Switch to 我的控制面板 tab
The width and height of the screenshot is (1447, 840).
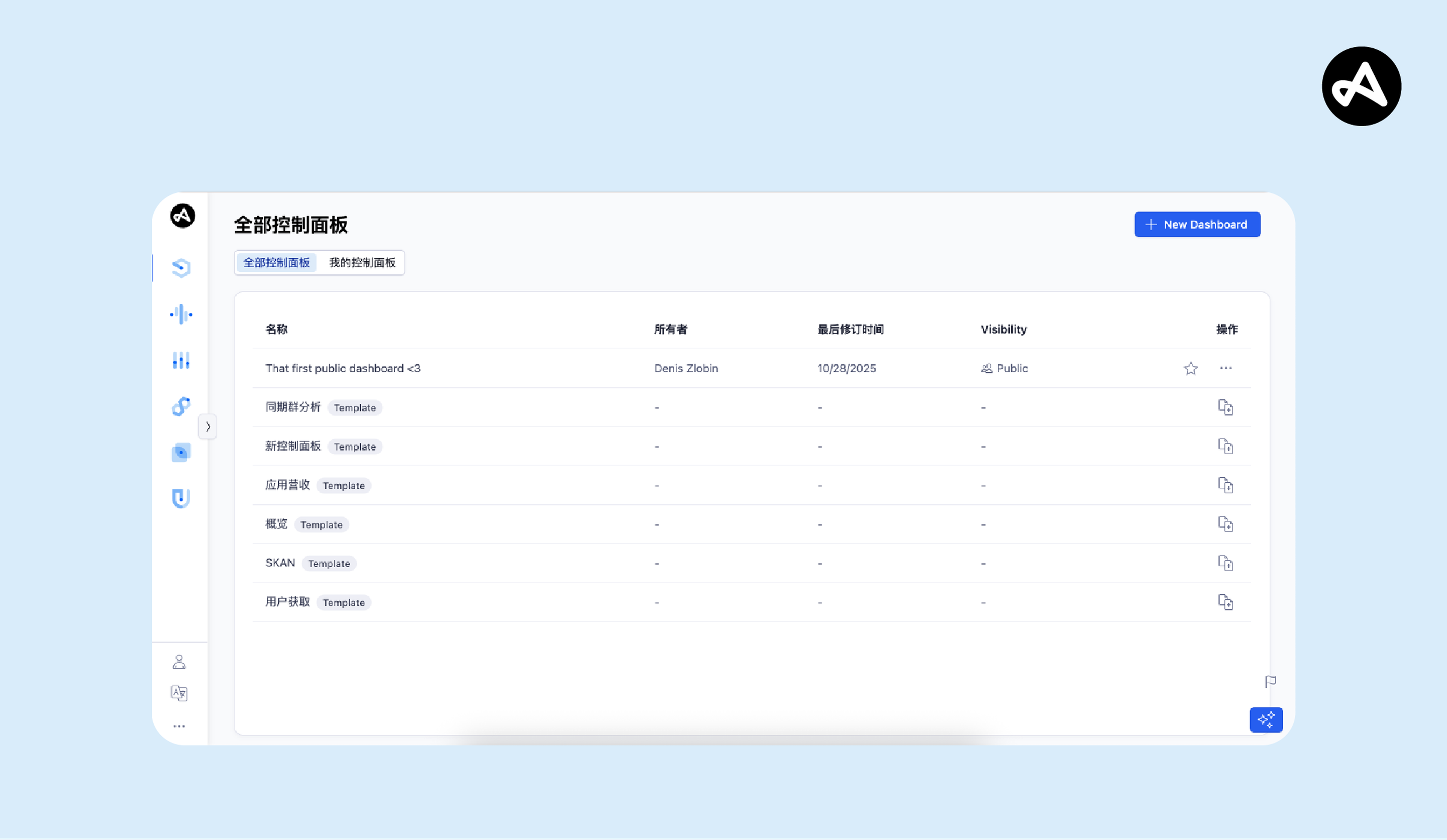click(x=362, y=262)
